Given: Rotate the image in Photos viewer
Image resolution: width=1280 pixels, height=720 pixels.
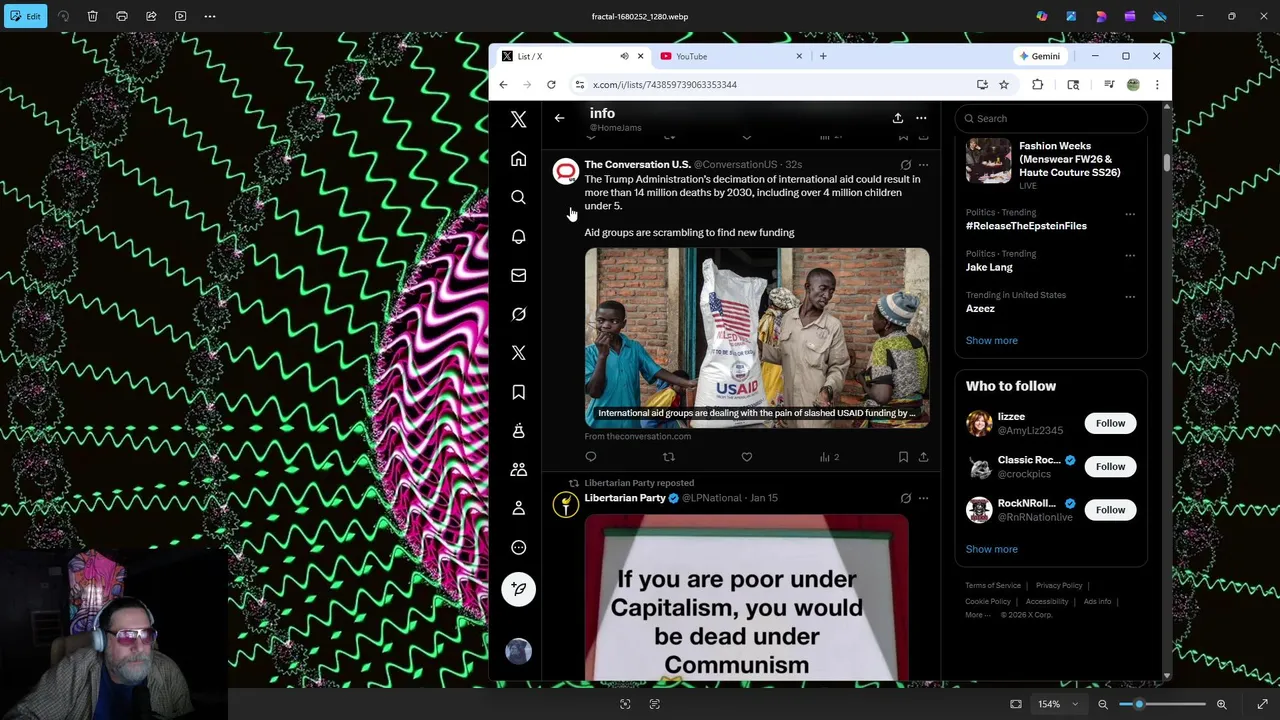Looking at the screenshot, I should (x=64, y=16).
